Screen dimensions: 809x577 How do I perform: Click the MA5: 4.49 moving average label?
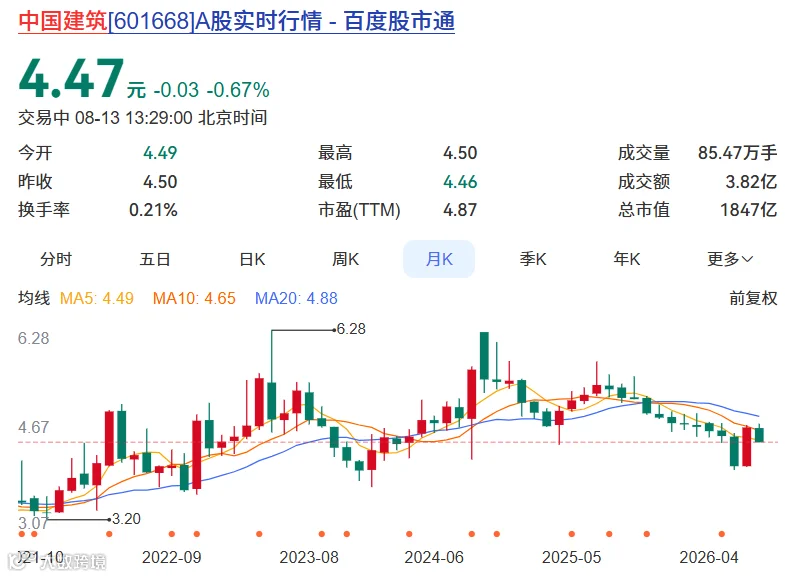(x=96, y=298)
